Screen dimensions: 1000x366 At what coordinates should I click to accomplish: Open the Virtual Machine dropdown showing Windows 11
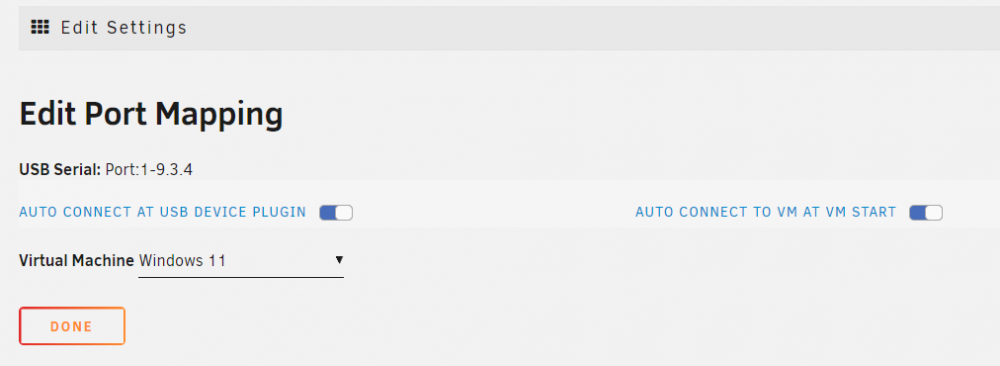(241, 260)
